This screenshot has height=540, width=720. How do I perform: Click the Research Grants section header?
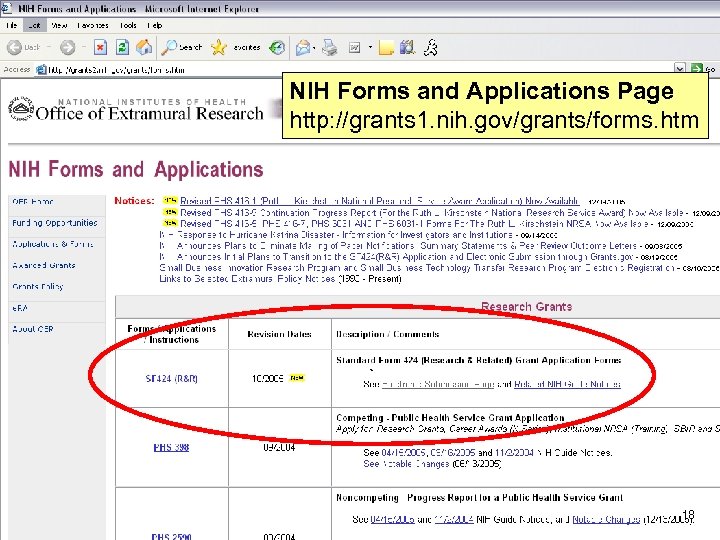pyautogui.click(x=526, y=306)
